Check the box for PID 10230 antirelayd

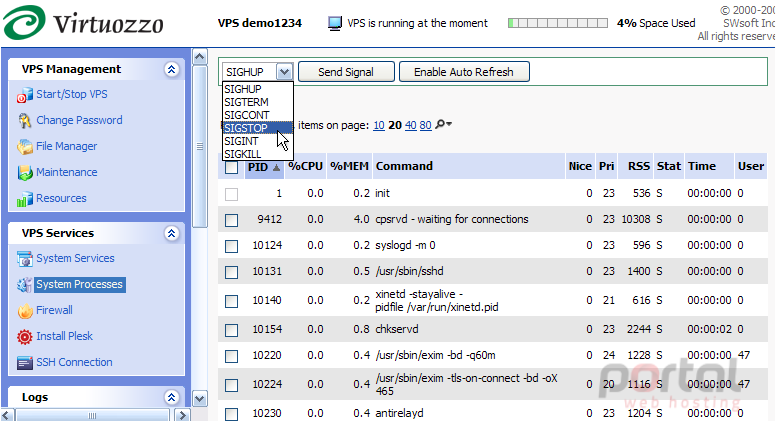[231, 414]
